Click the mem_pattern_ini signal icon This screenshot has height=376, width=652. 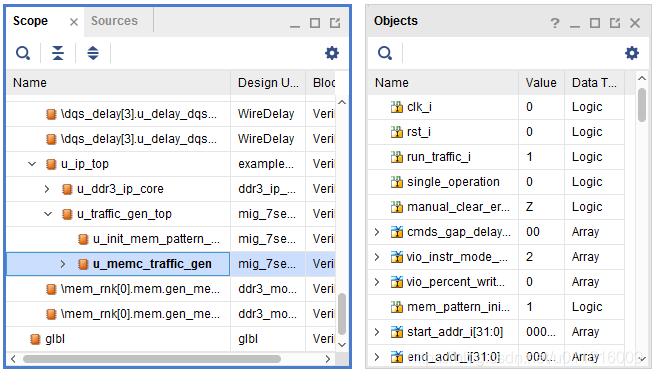click(x=397, y=307)
